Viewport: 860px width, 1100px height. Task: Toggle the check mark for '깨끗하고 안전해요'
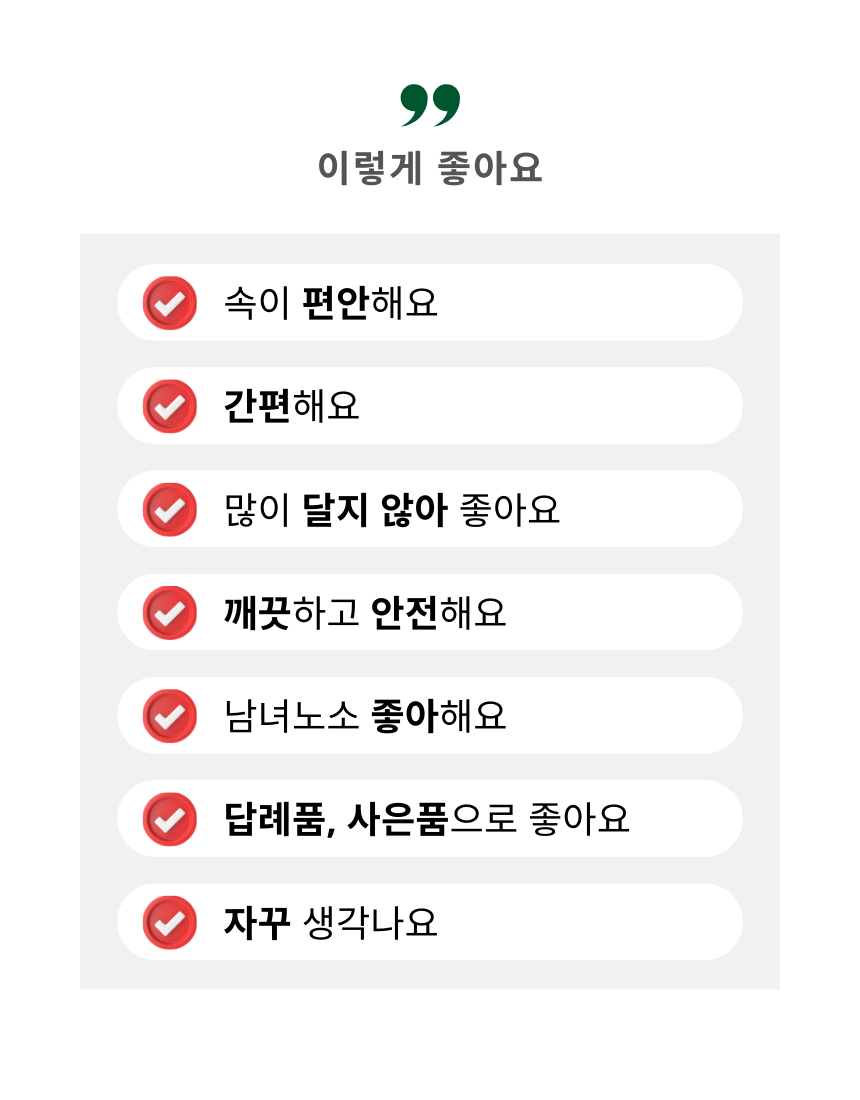pos(170,612)
